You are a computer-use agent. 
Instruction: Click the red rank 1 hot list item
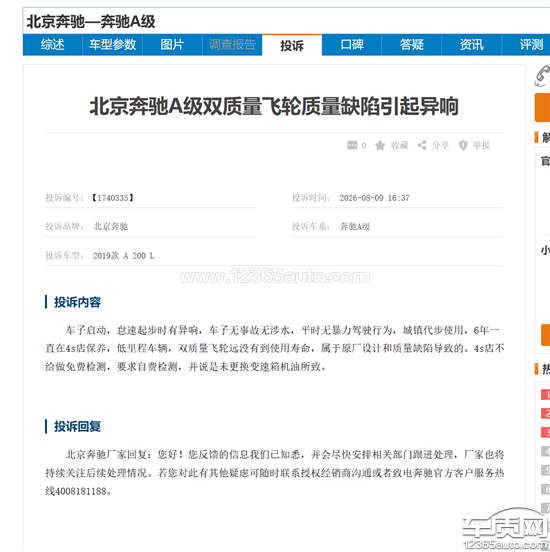(x=545, y=395)
